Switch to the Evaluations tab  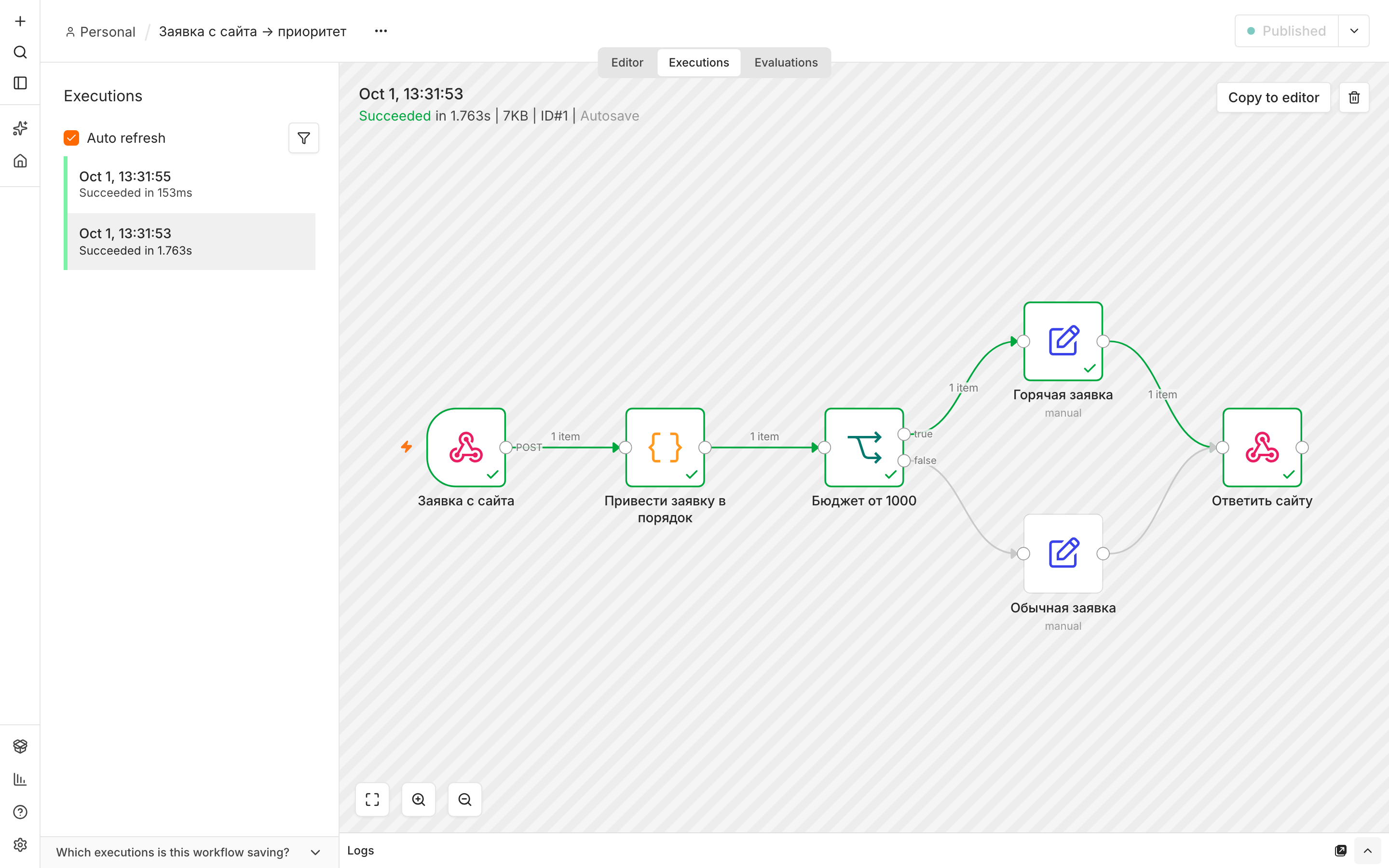click(786, 63)
